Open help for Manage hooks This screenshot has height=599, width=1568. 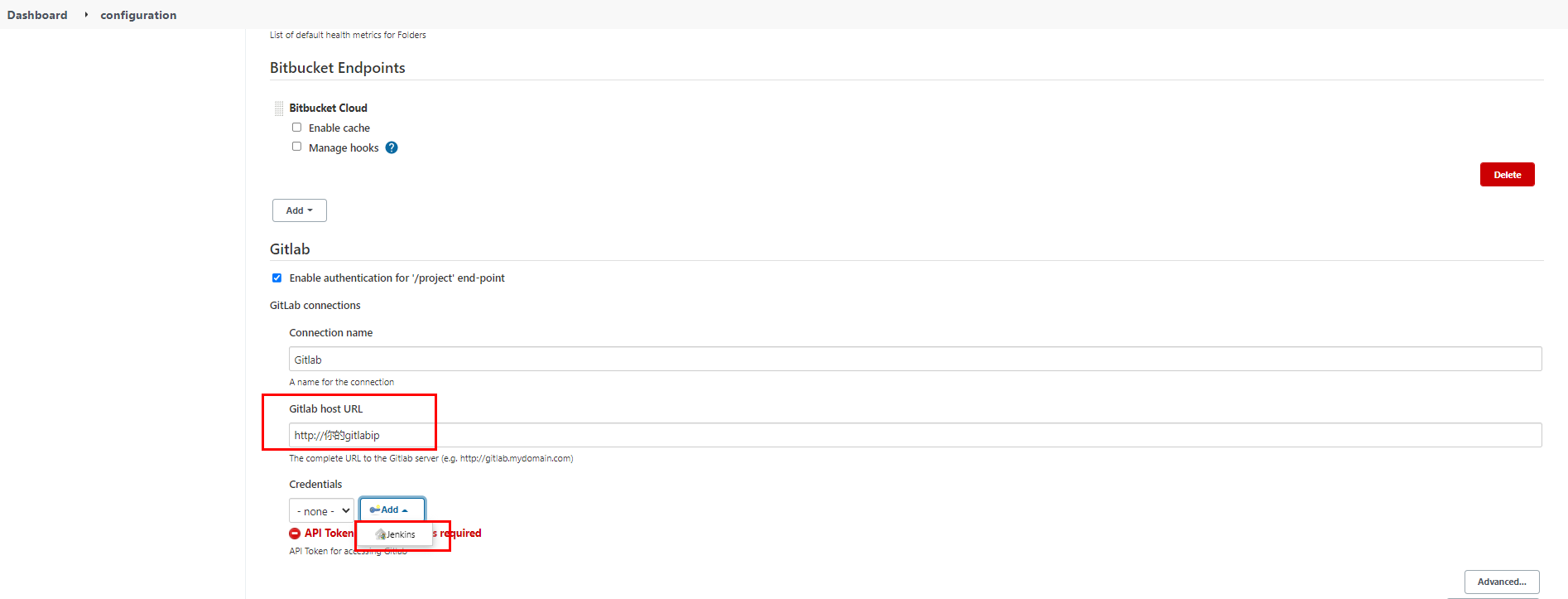(392, 147)
